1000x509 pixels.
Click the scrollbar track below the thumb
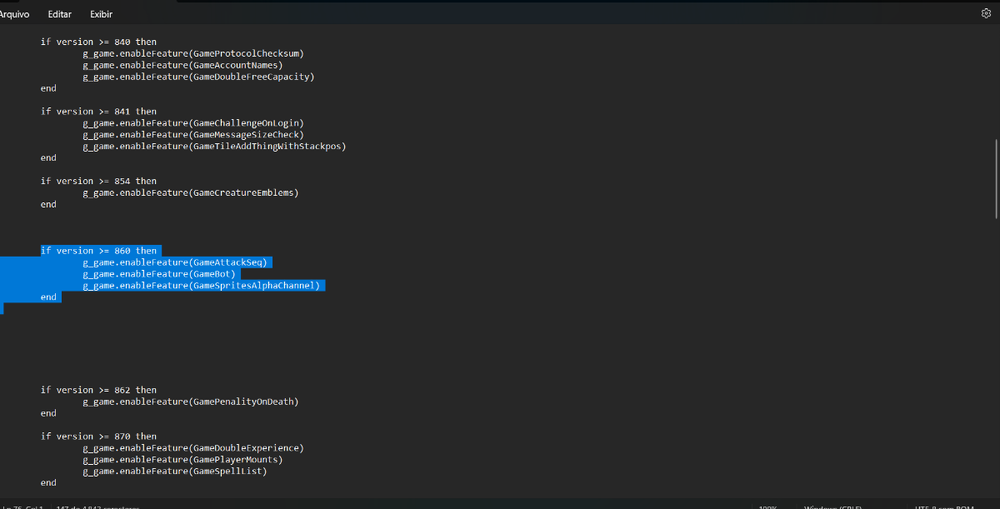coord(995,350)
